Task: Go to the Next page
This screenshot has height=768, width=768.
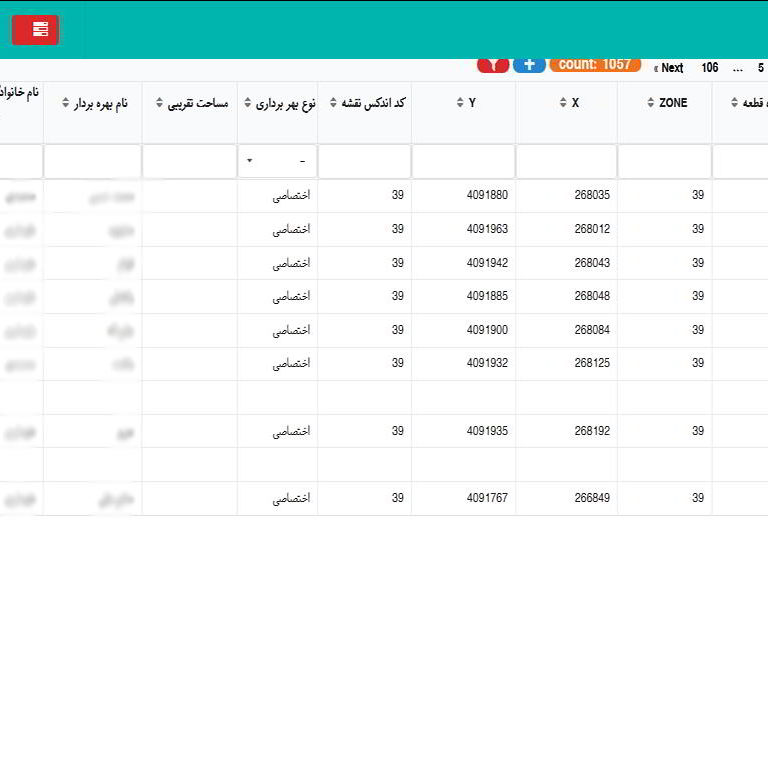Action: (x=670, y=68)
